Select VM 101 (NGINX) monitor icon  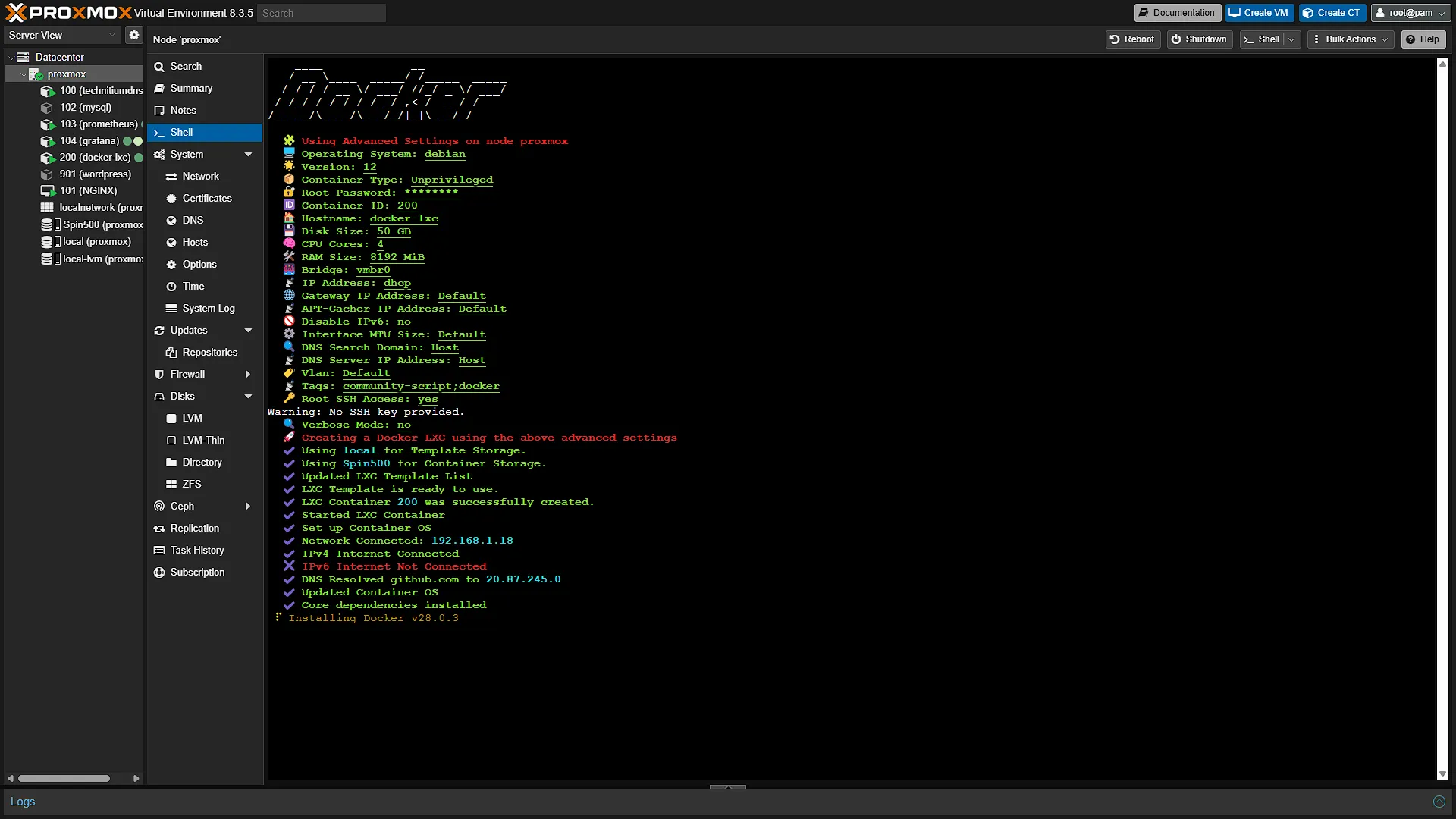47,191
